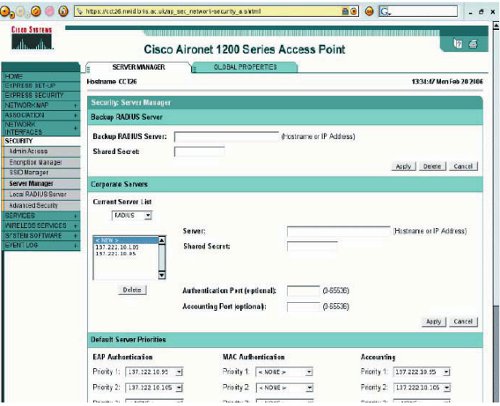Viewport: 500px width, 406px height.
Task: Click the orange Go icon beside address bar
Action: click(369, 11)
